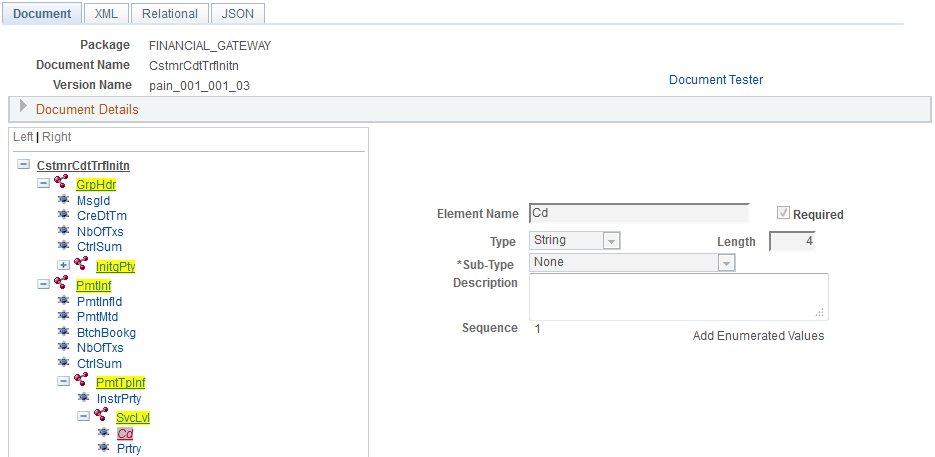The height and width of the screenshot is (457, 935).
Task: Select the PmtMtd element
Action: click(x=97, y=316)
